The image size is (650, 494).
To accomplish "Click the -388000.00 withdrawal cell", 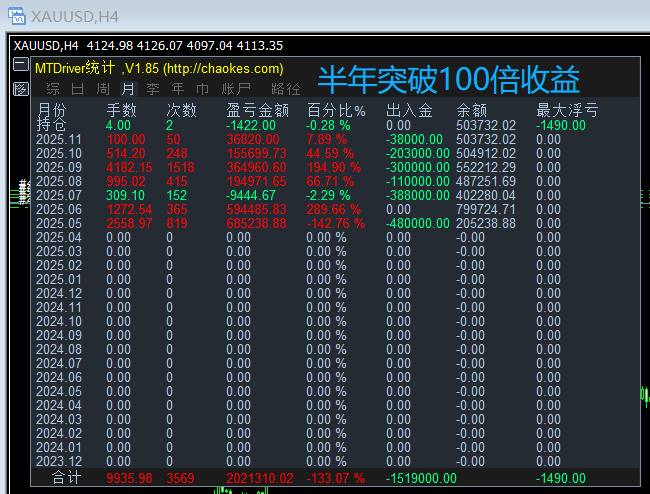I will click(417, 195).
